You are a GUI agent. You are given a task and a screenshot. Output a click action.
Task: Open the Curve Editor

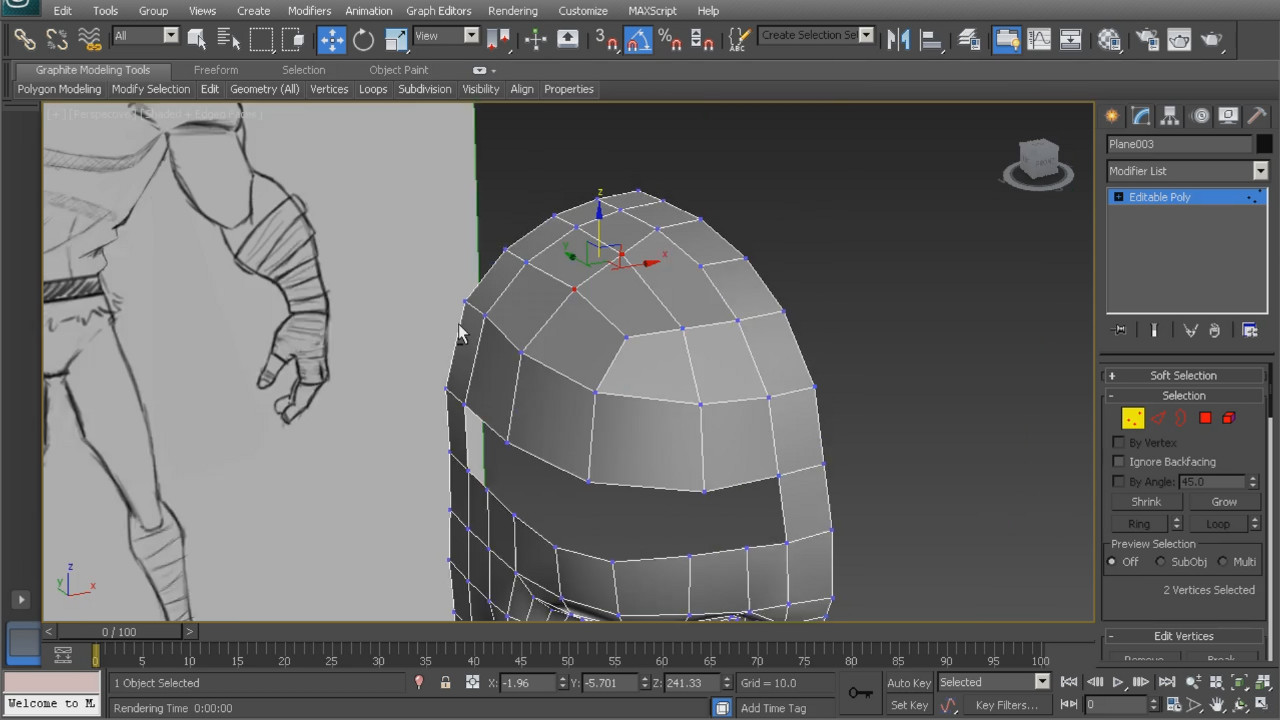coord(1039,39)
